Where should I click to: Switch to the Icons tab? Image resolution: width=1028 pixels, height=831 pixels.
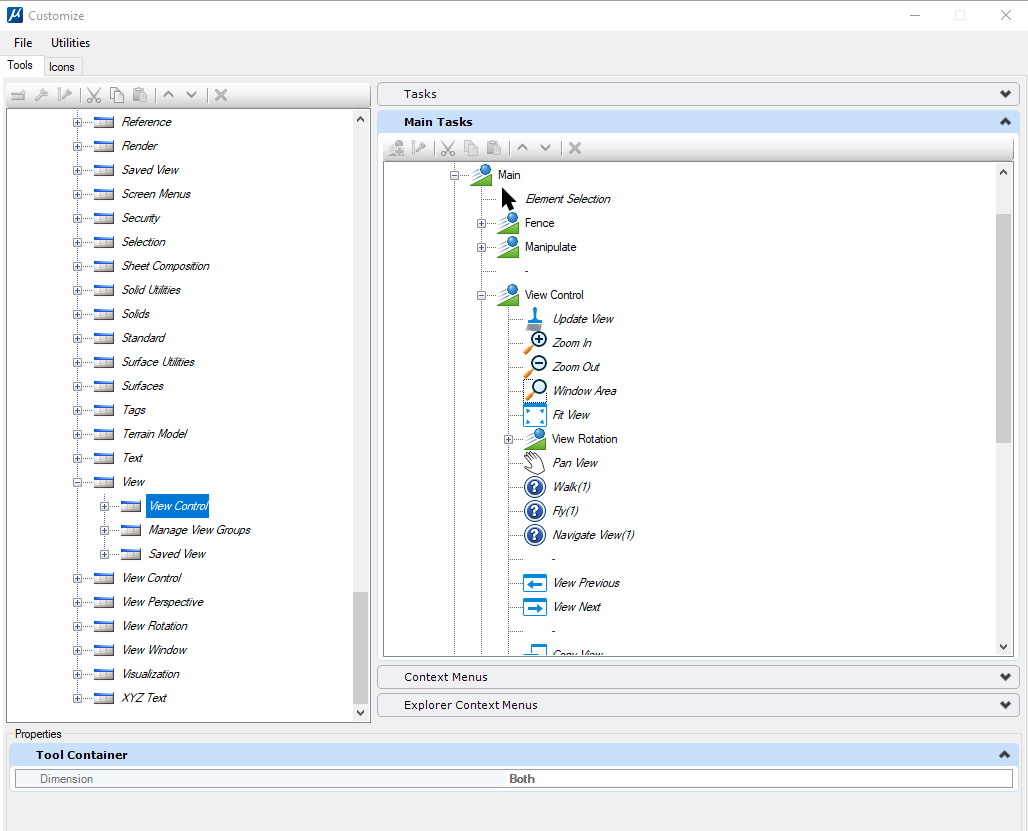62,66
